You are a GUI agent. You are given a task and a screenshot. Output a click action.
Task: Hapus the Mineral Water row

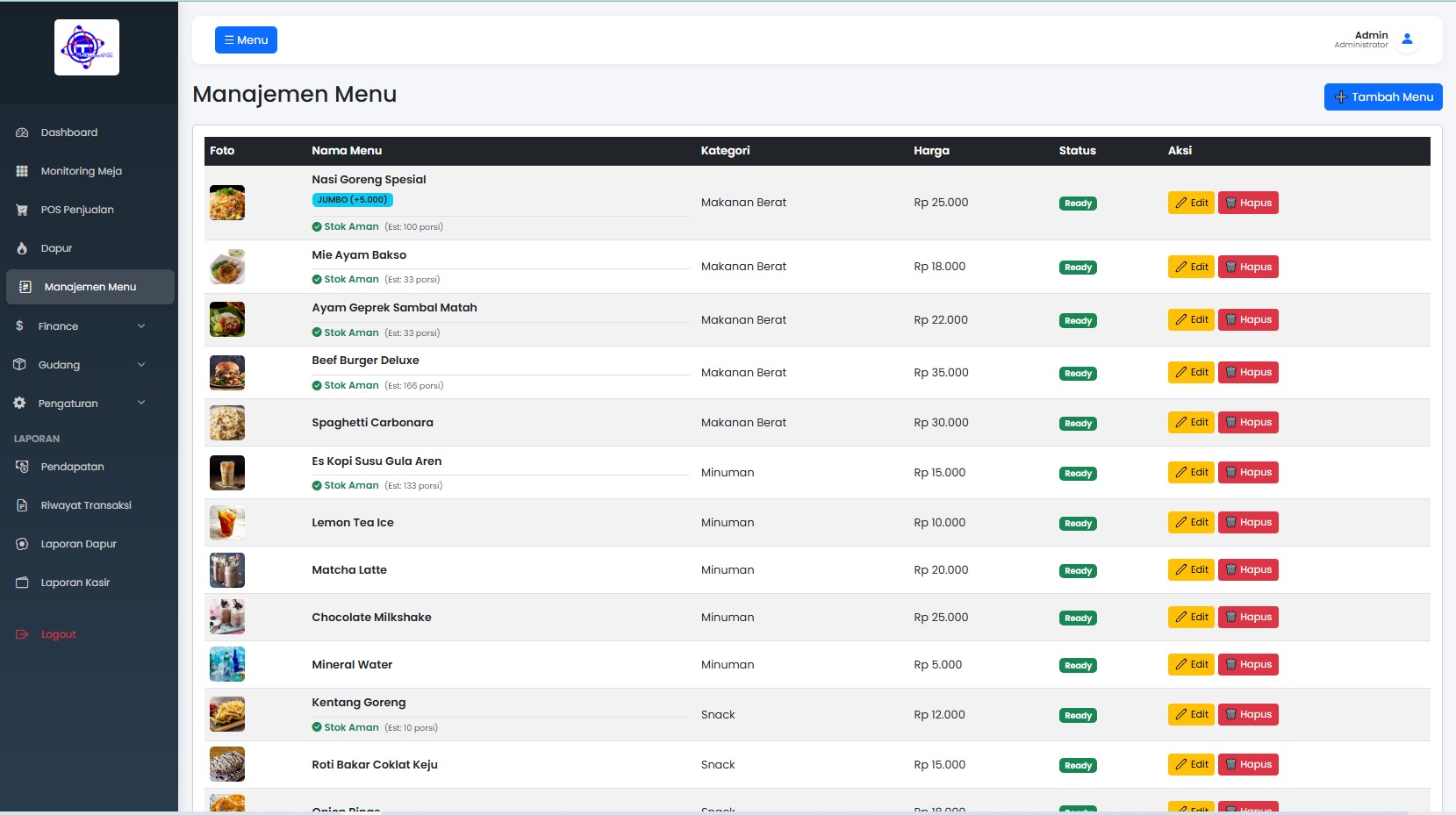1248,664
